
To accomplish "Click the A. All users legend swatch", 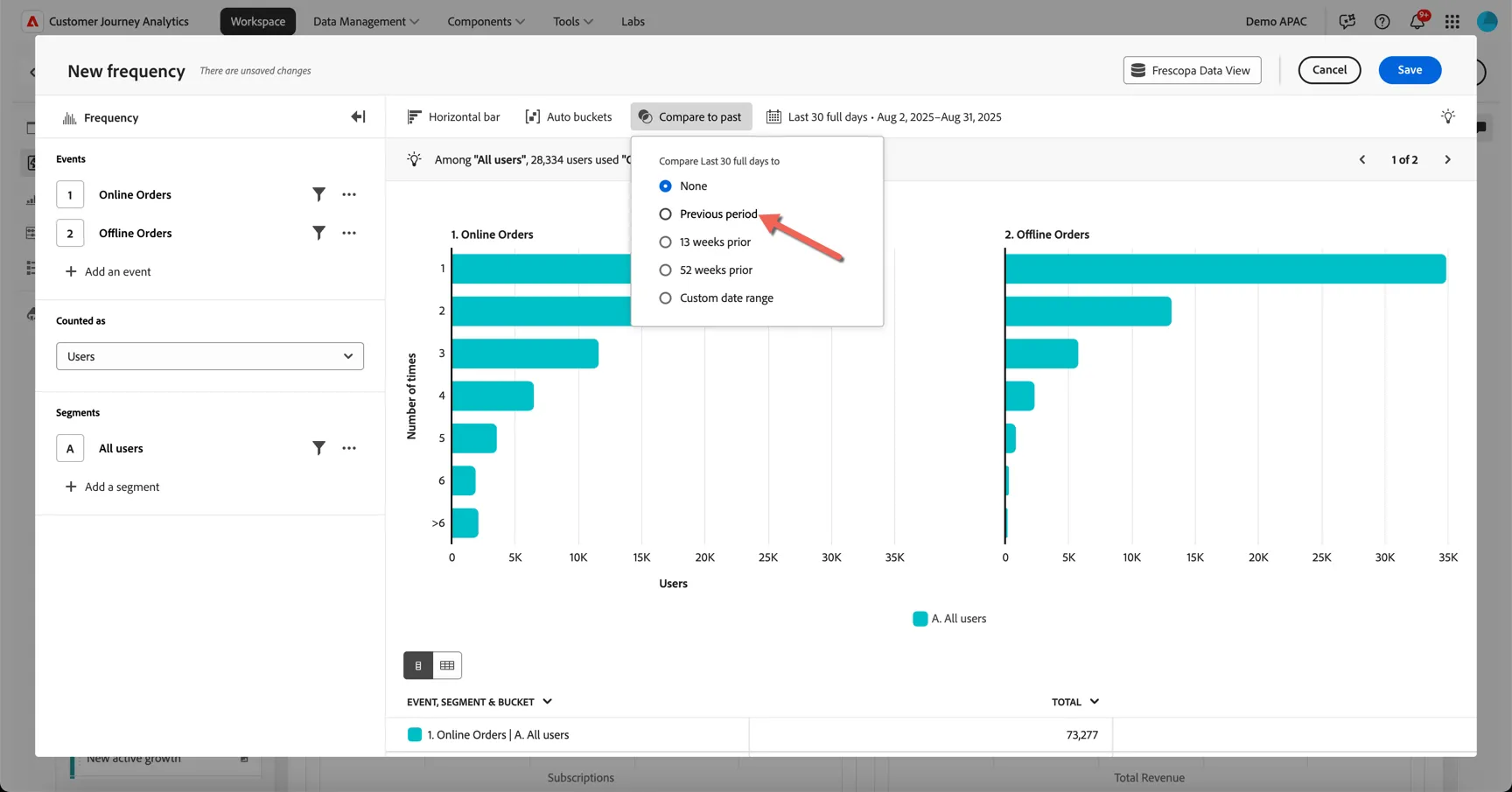I will pos(920,619).
